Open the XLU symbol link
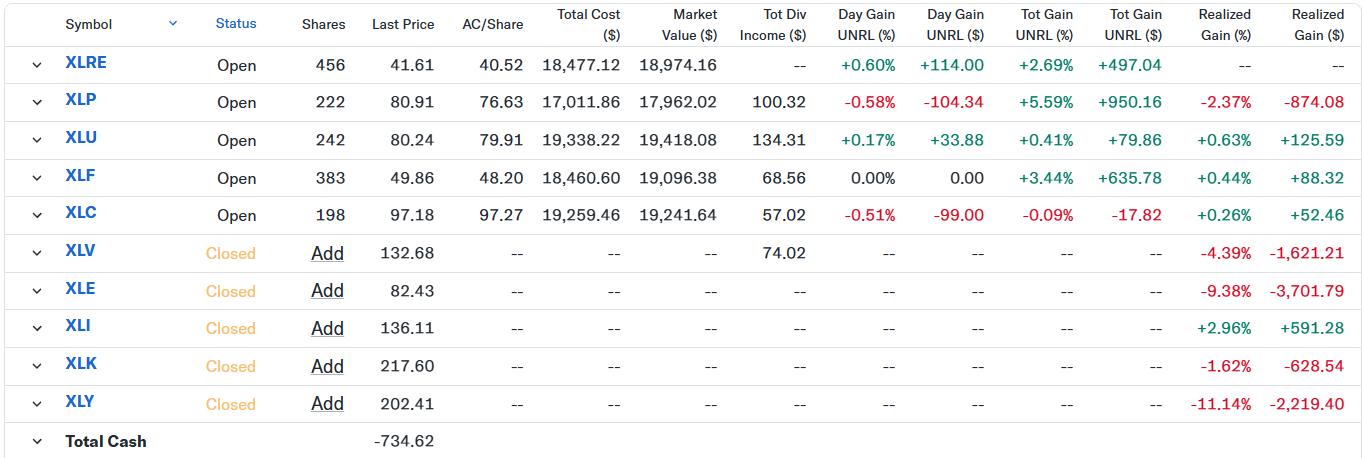The height and width of the screenshot is (458, 1363). [81, 138]
